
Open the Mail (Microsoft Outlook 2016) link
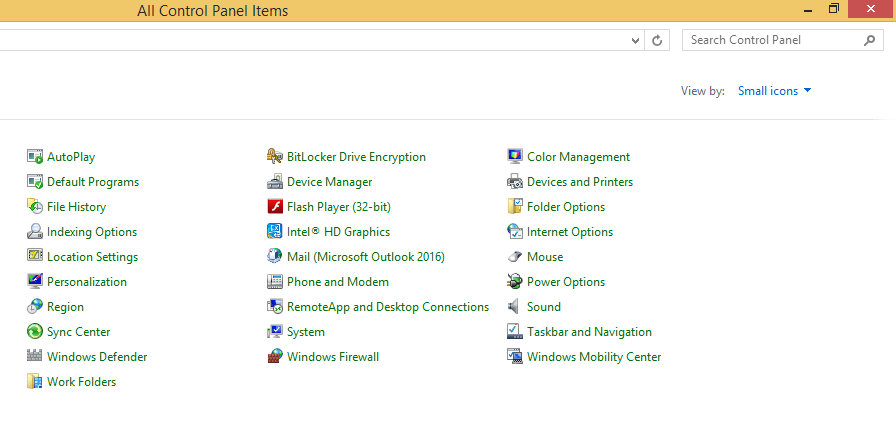366,257
